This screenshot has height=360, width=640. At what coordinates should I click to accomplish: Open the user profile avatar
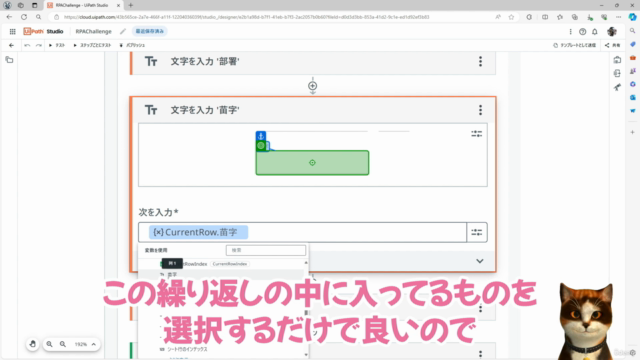(611, 32)
